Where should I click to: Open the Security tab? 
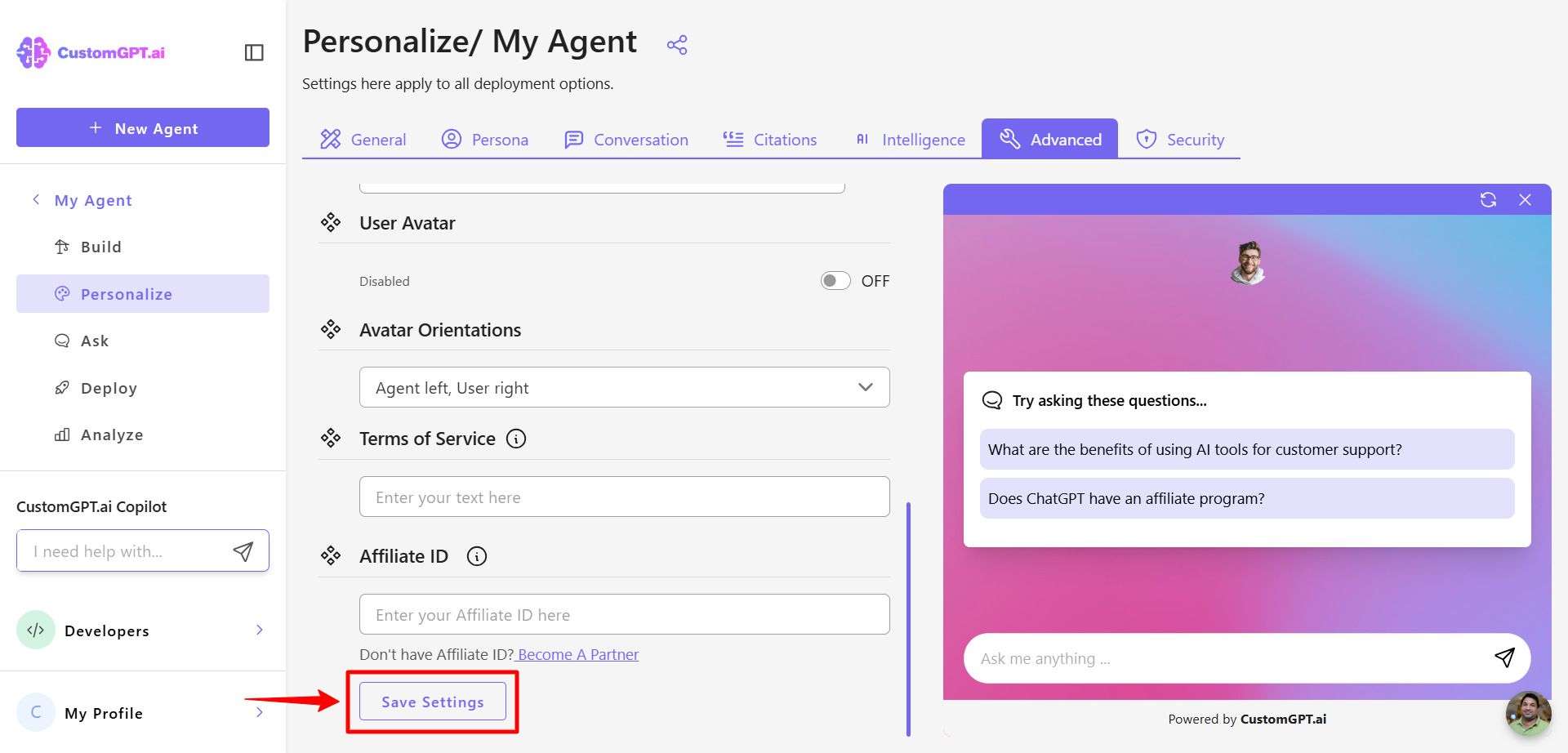pos(1180,140)
